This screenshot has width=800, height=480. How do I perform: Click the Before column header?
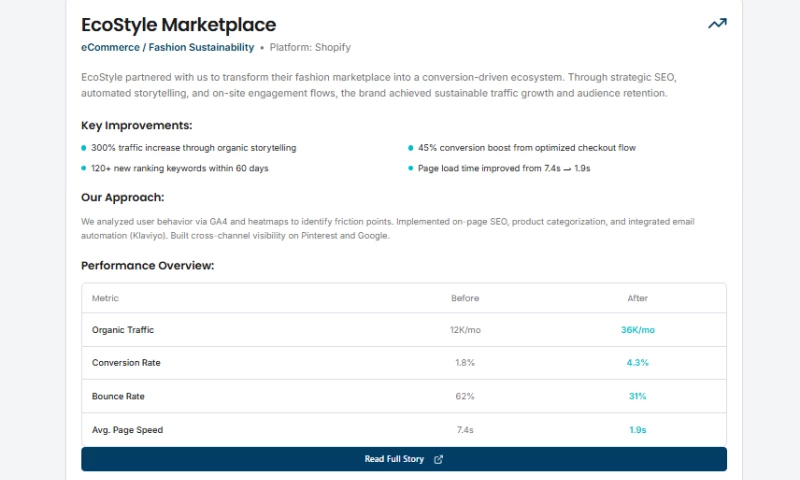[x=465, y=298]
